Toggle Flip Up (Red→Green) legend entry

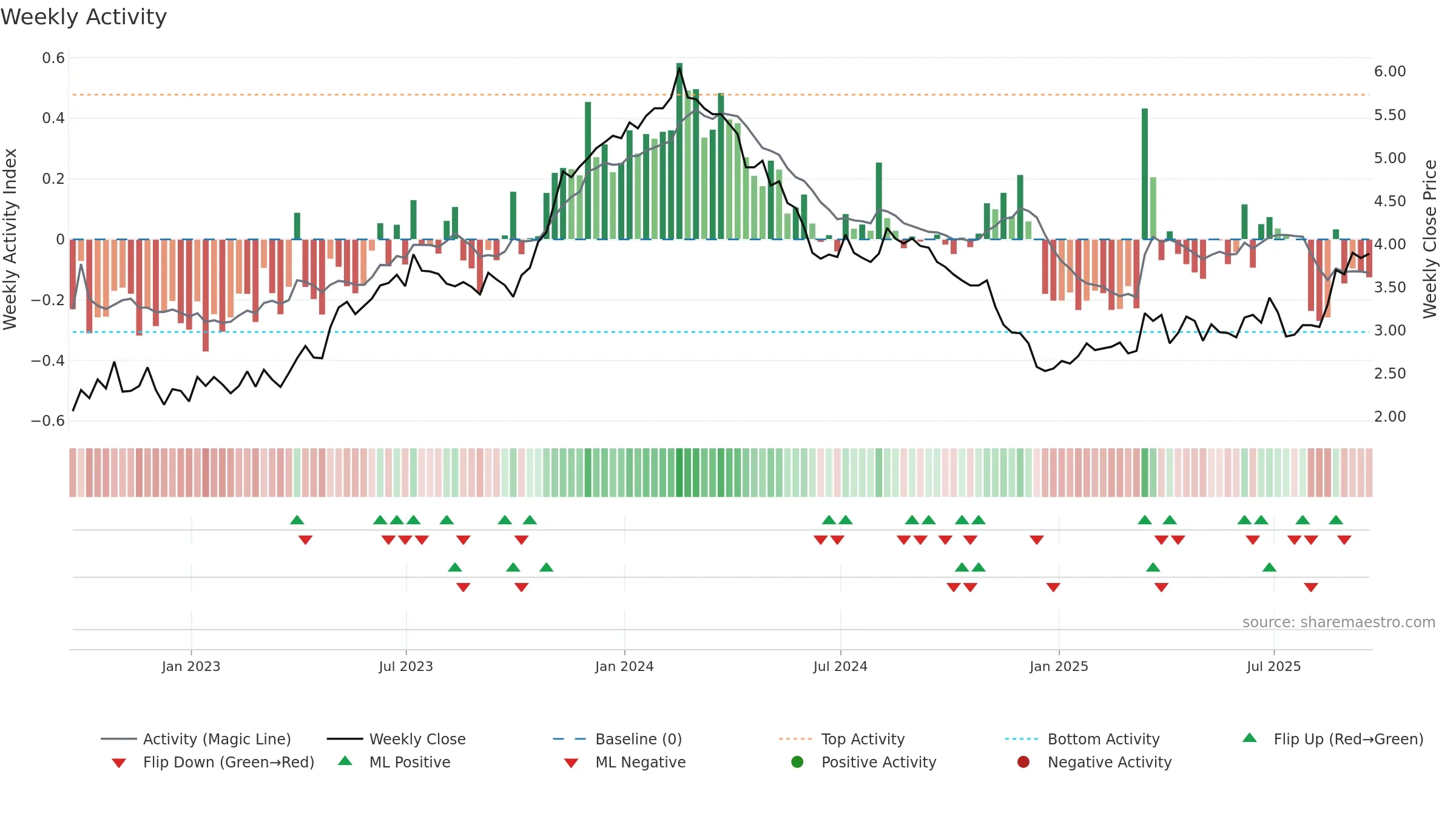(x=1333, y=739)
